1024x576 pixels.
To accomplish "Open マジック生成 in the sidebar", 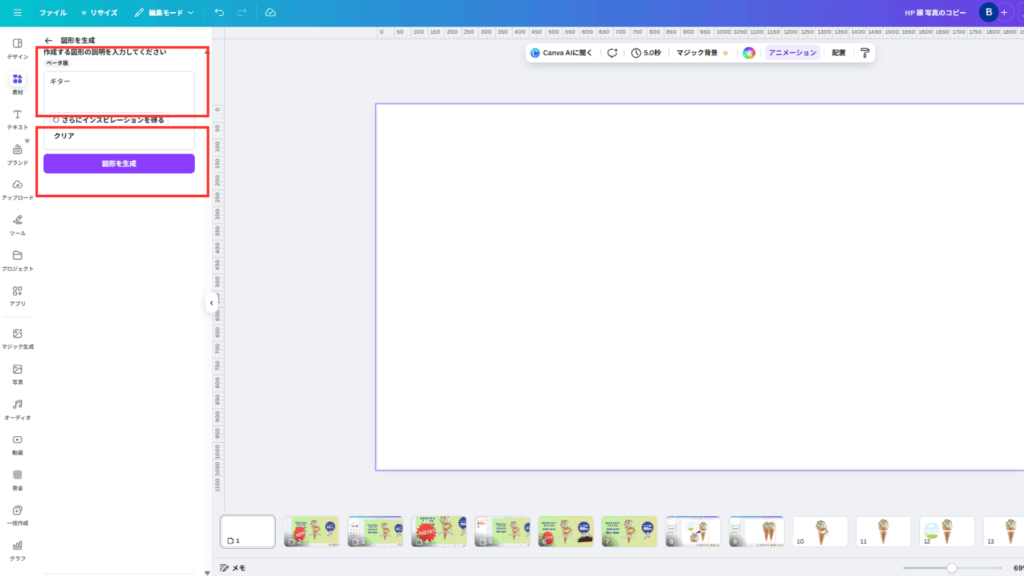I will coord(17,338).
